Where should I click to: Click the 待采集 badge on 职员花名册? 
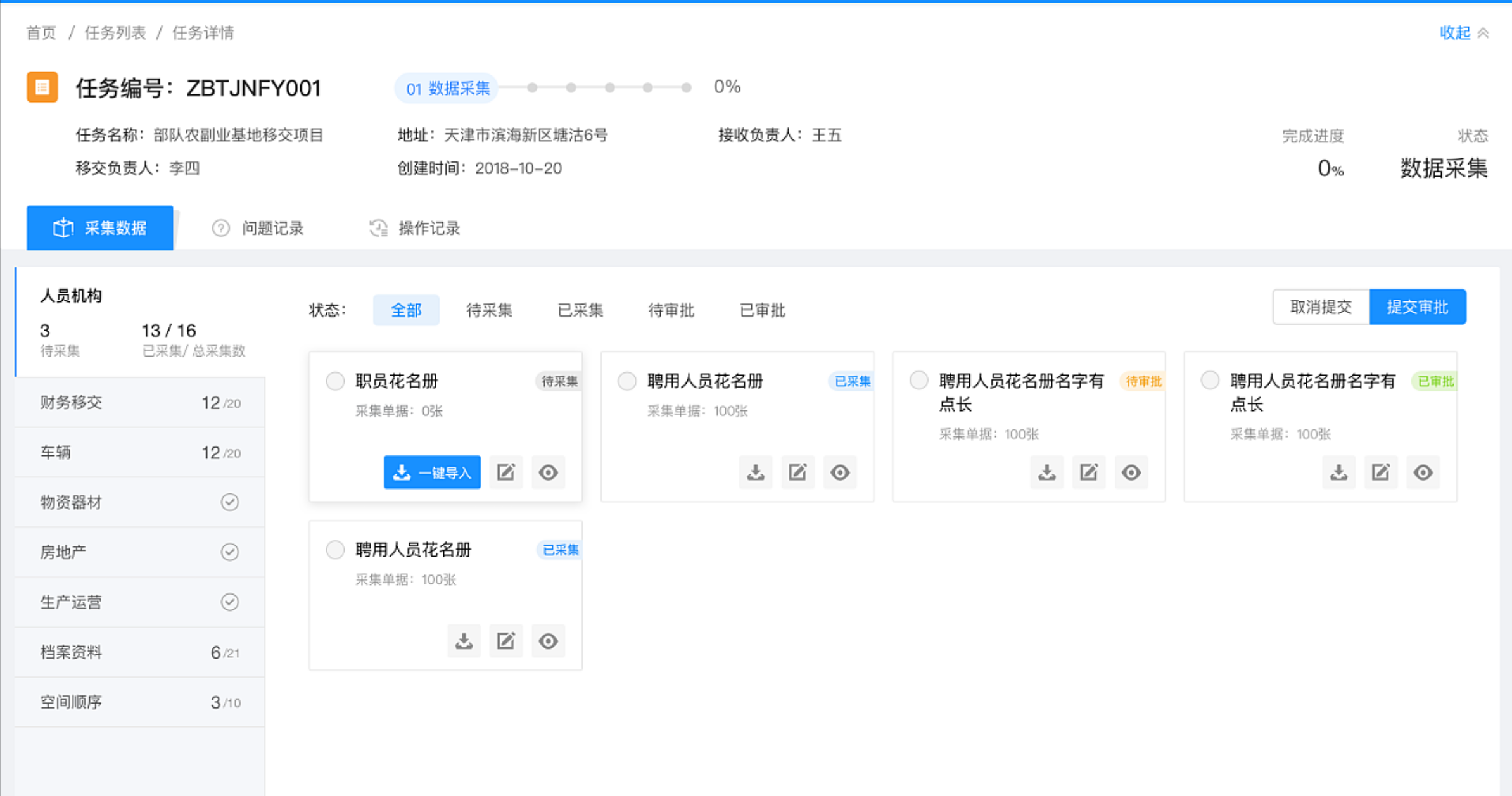(x=558, y=381)
